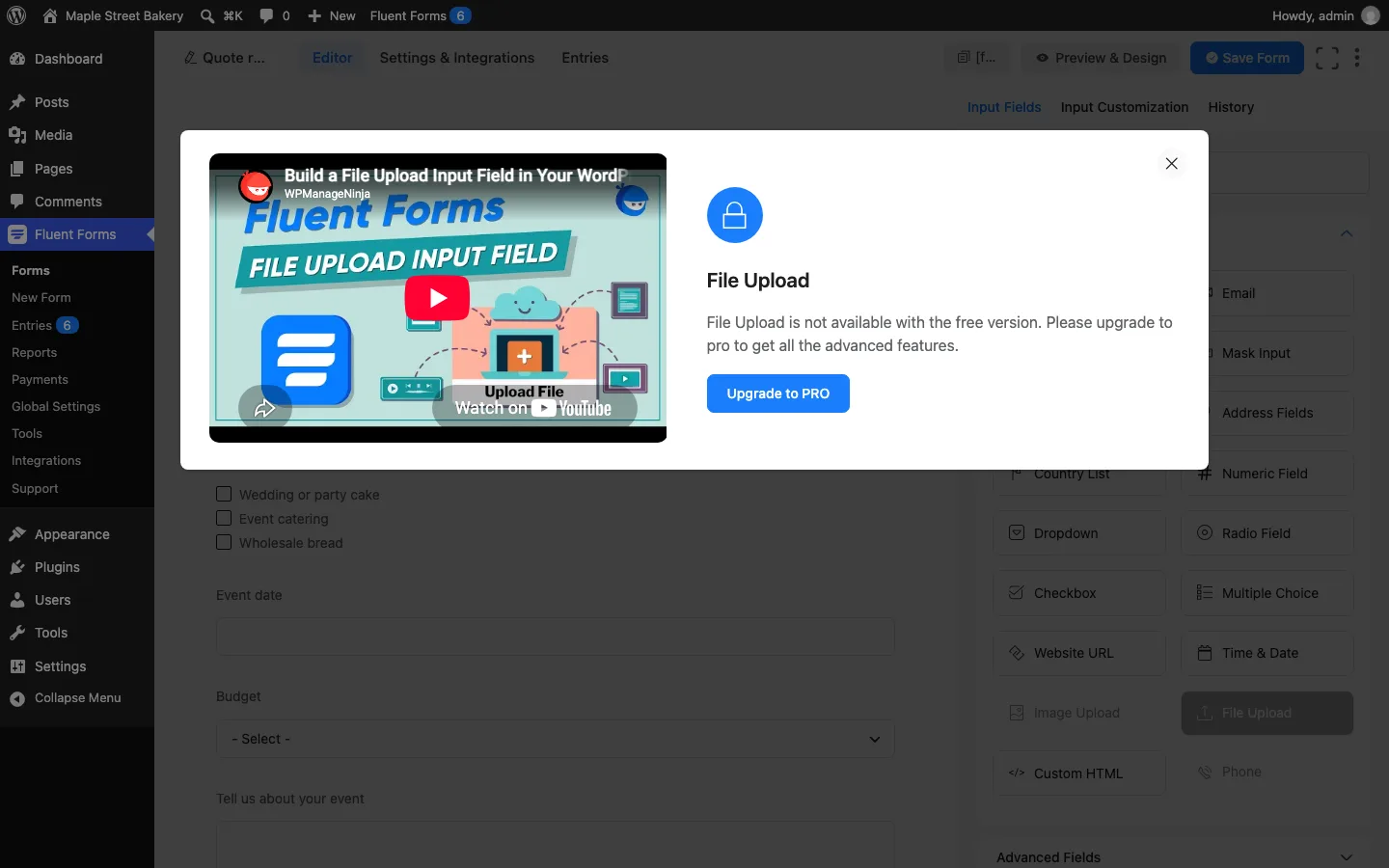Check the Wedding or party cake checkbox
The height and width of the screenshot is (868, 1389).
pyautogui.click(x=224, y=494)
